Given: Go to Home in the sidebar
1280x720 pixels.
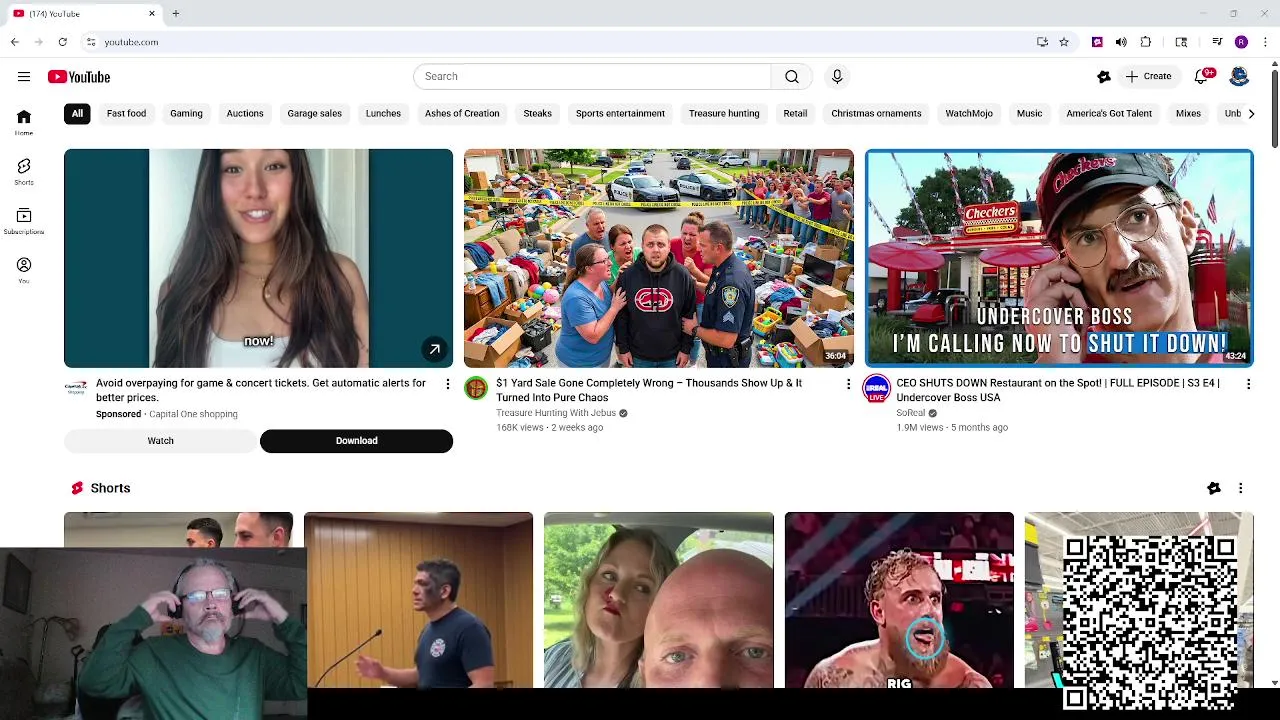Looking at the screenshot, I should (24, 123).
